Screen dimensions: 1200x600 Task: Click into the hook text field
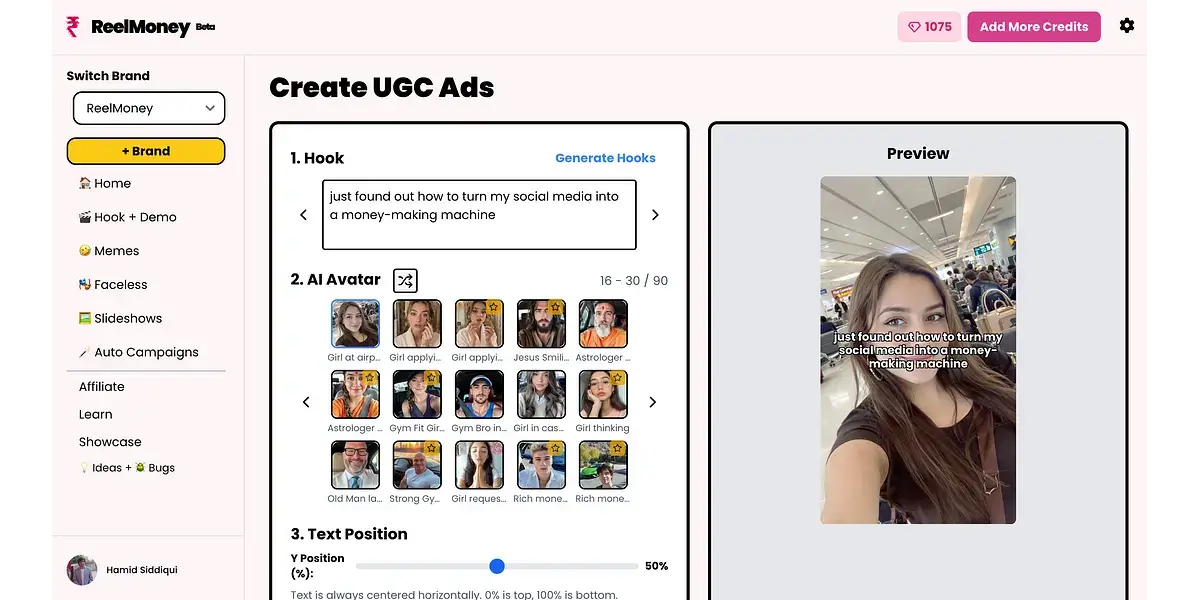(x=479, y=215)
